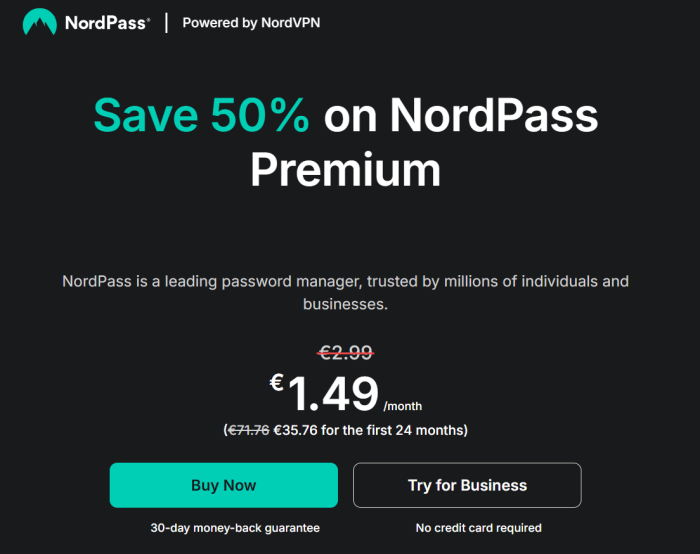
Task: Open the Try for Business option
Action: 467,485
